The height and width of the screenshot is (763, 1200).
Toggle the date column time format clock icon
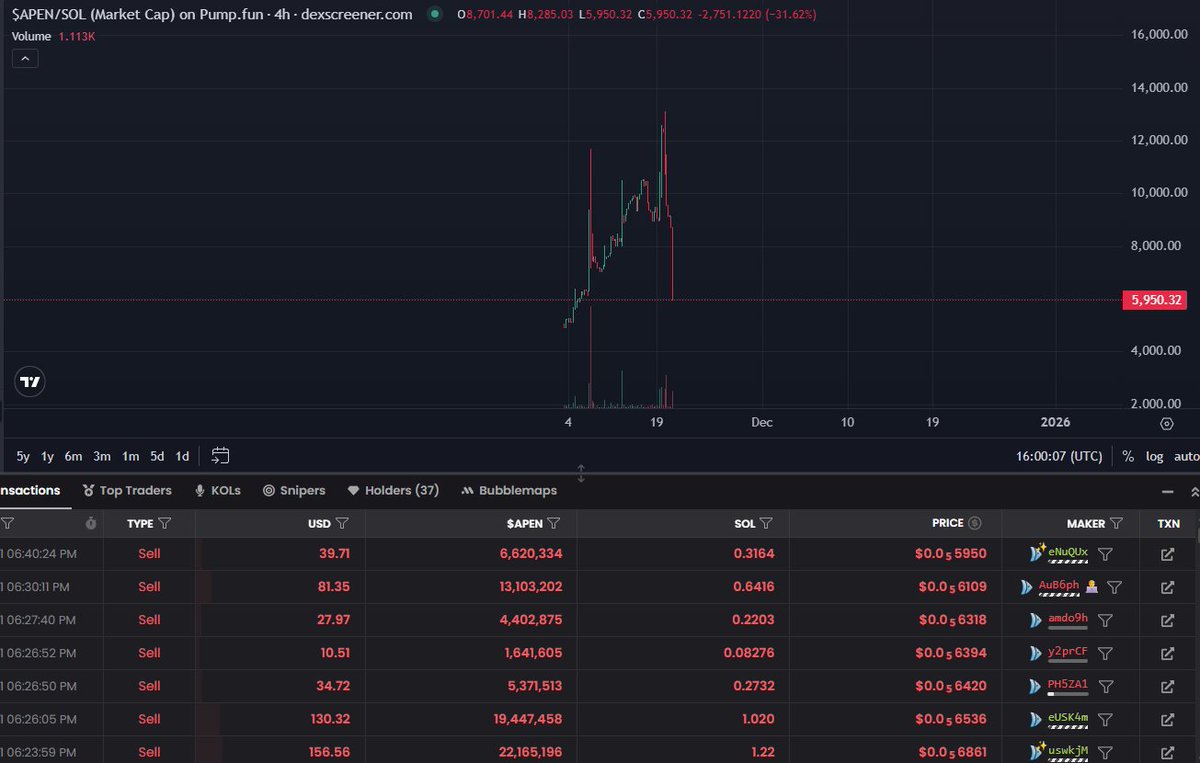pyautogui.click(x=91, y=523)
